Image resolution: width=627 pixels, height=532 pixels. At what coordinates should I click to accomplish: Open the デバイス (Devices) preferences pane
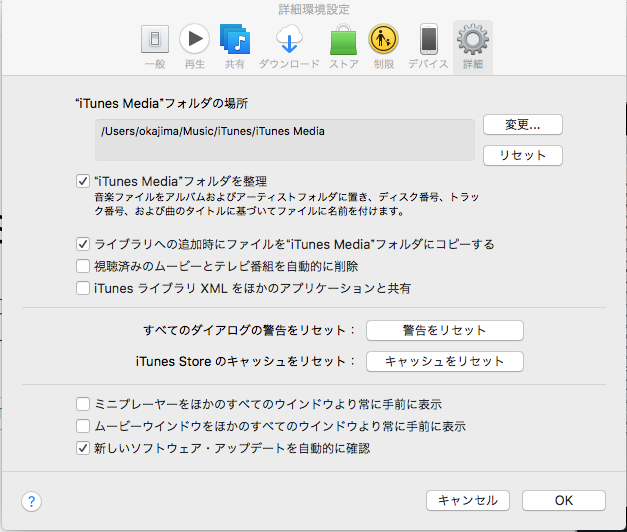[x=428, y=46]
